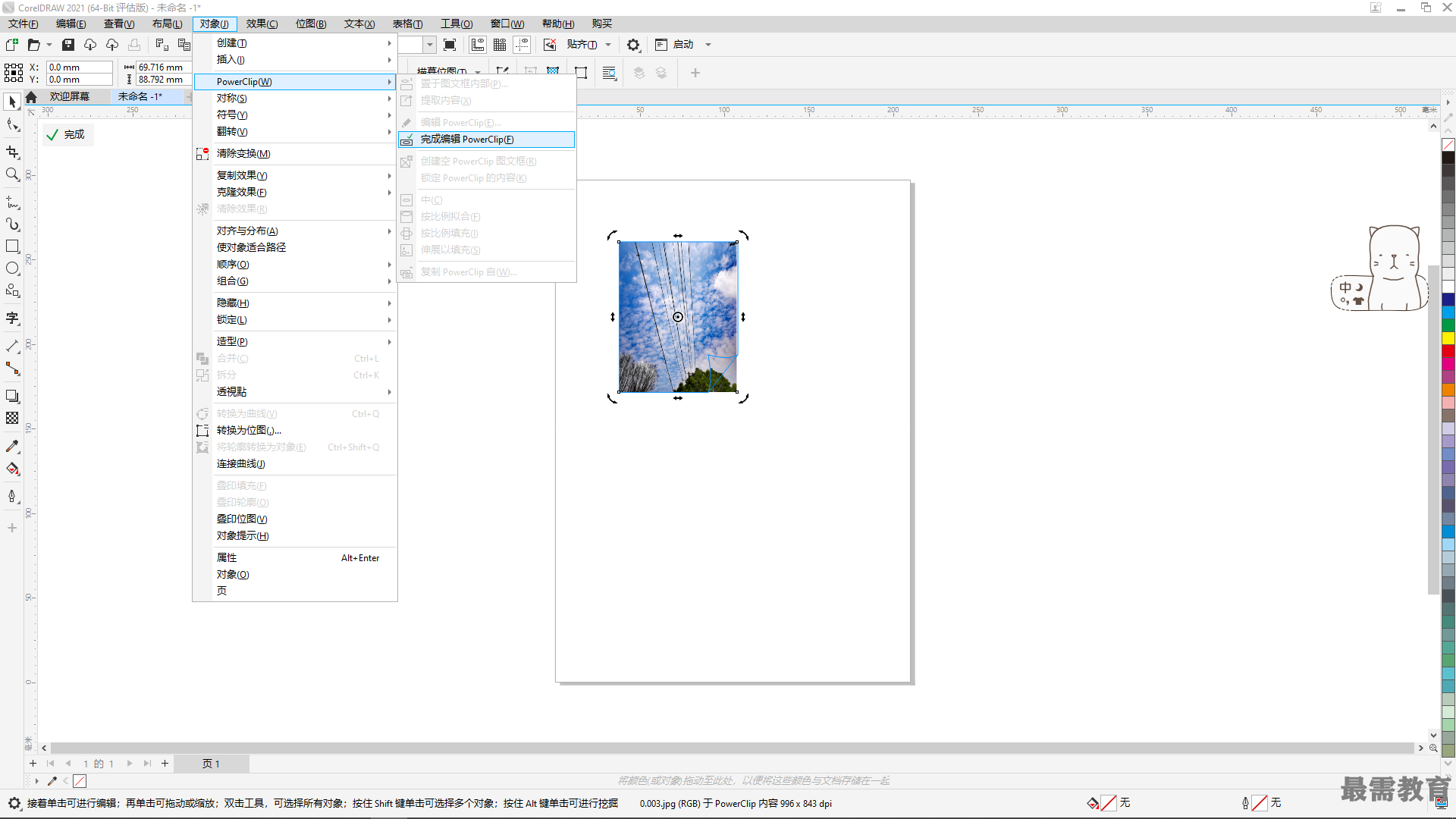The width and height of the screenshot is (1456, 819).
Task: Click the Save floppy disk icon
Action: tap(68, 45)
